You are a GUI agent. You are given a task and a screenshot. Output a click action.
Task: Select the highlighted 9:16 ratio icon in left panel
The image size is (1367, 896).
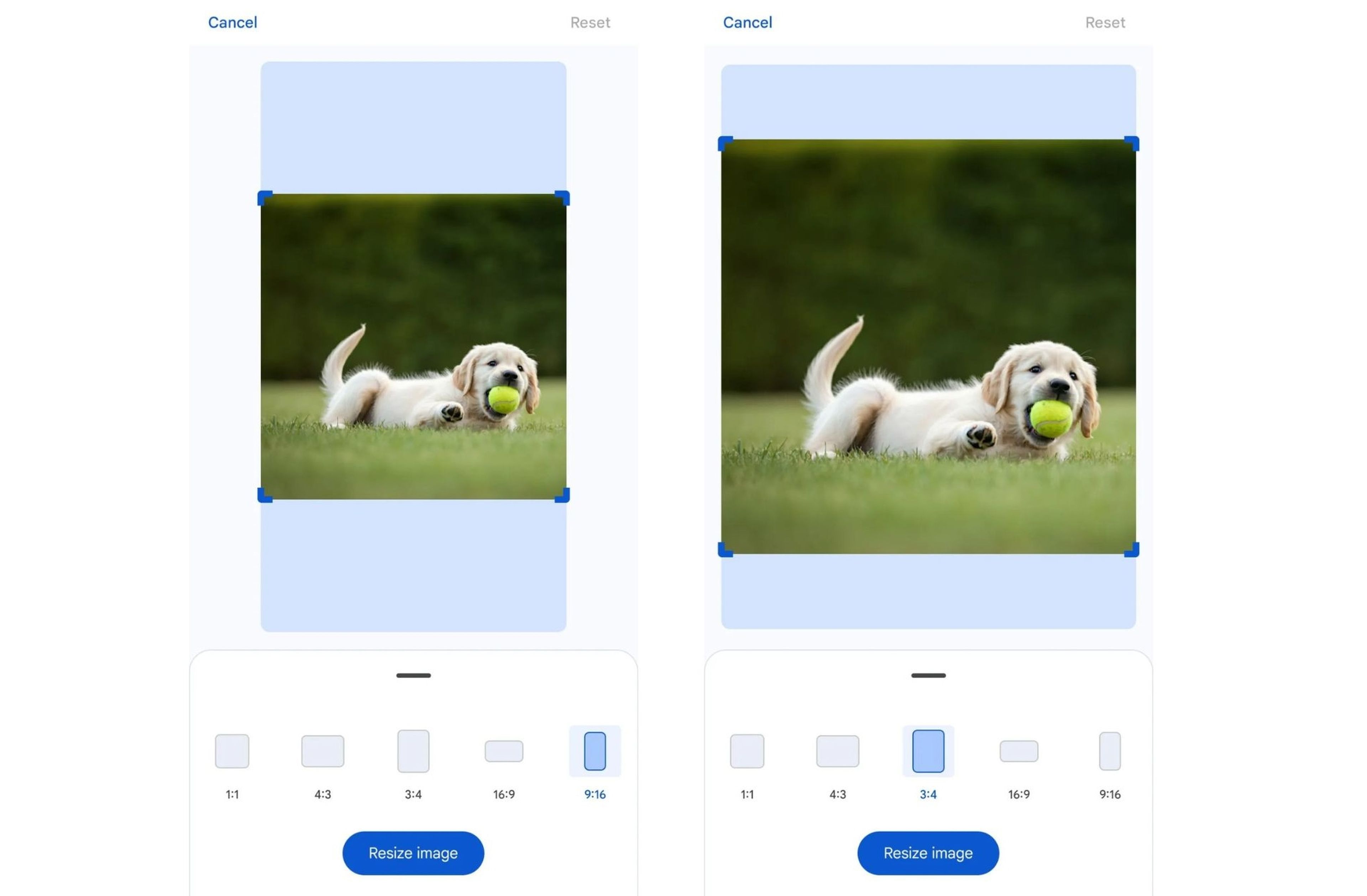(x=595, y=751)
